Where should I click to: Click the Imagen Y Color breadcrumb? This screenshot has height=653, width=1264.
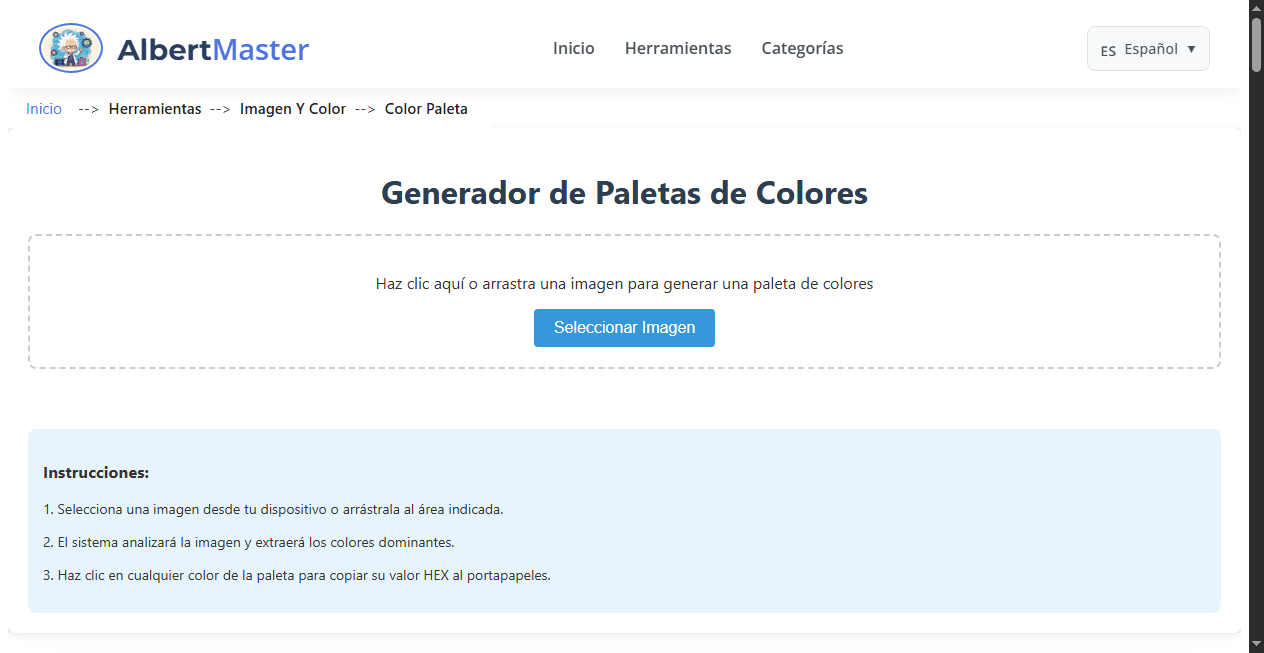293,108
